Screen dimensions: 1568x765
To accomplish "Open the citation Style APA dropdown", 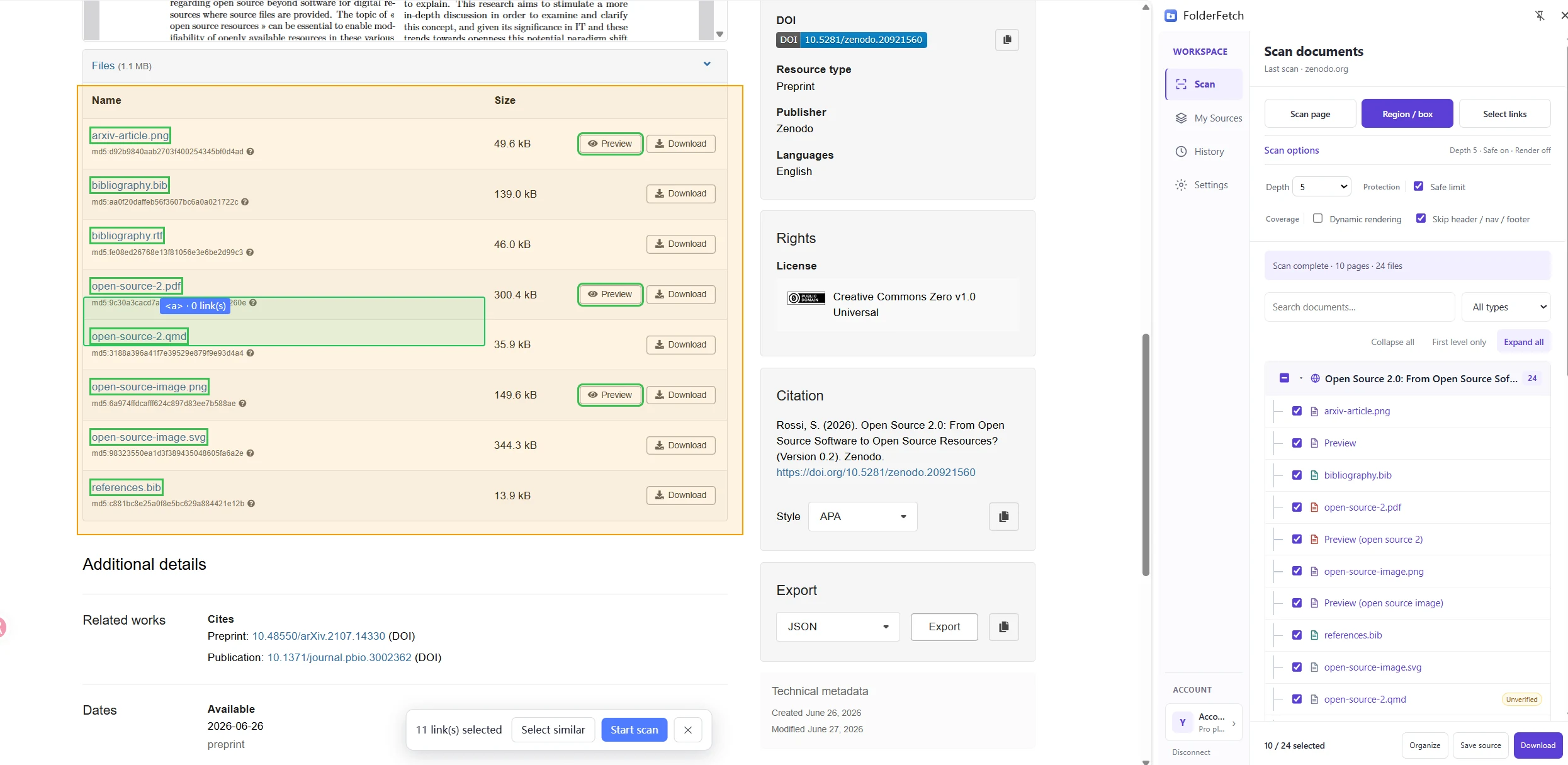I will (862, 516).
